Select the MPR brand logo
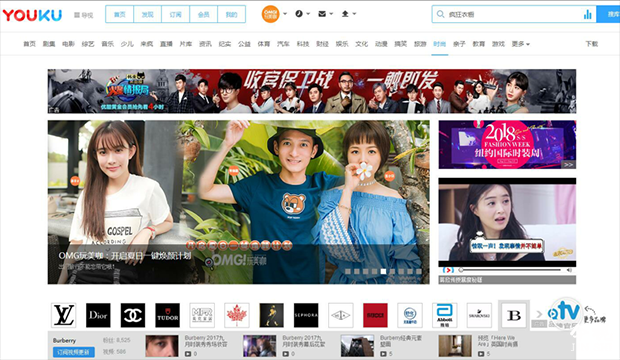Screen dimensions: 620x360 (x=202, y=315)
